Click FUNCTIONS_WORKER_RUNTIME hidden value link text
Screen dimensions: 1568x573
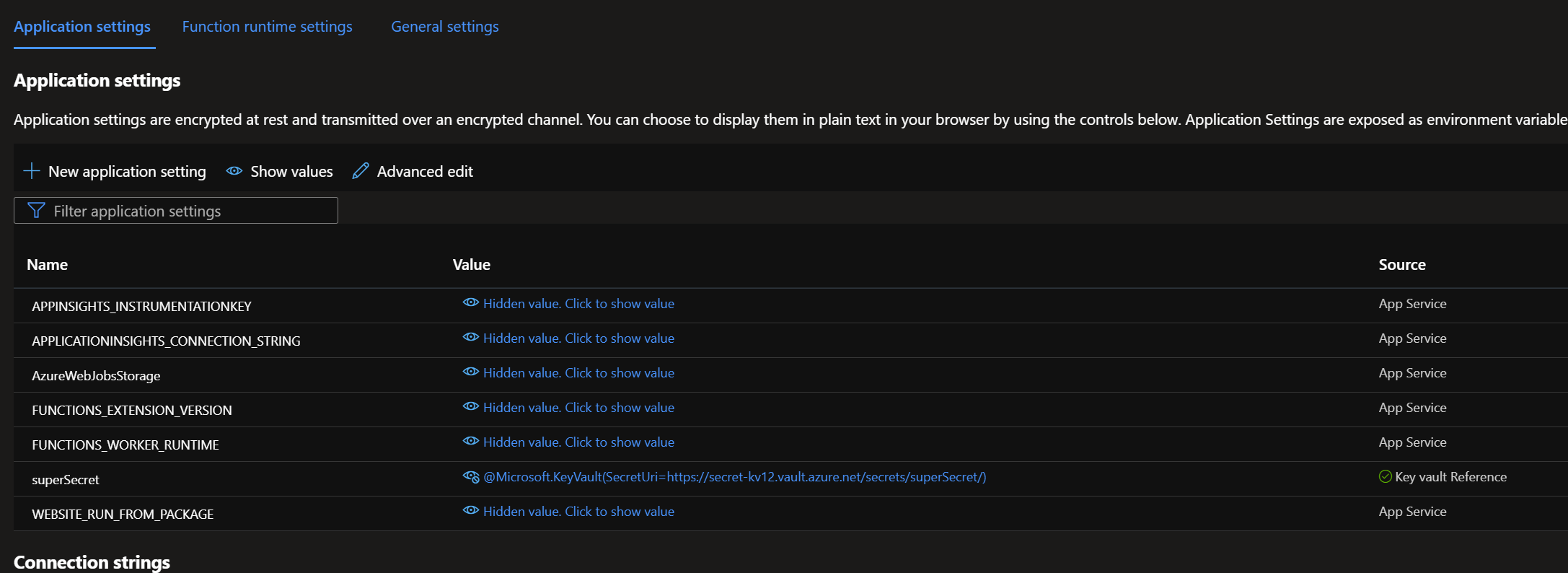578,442
